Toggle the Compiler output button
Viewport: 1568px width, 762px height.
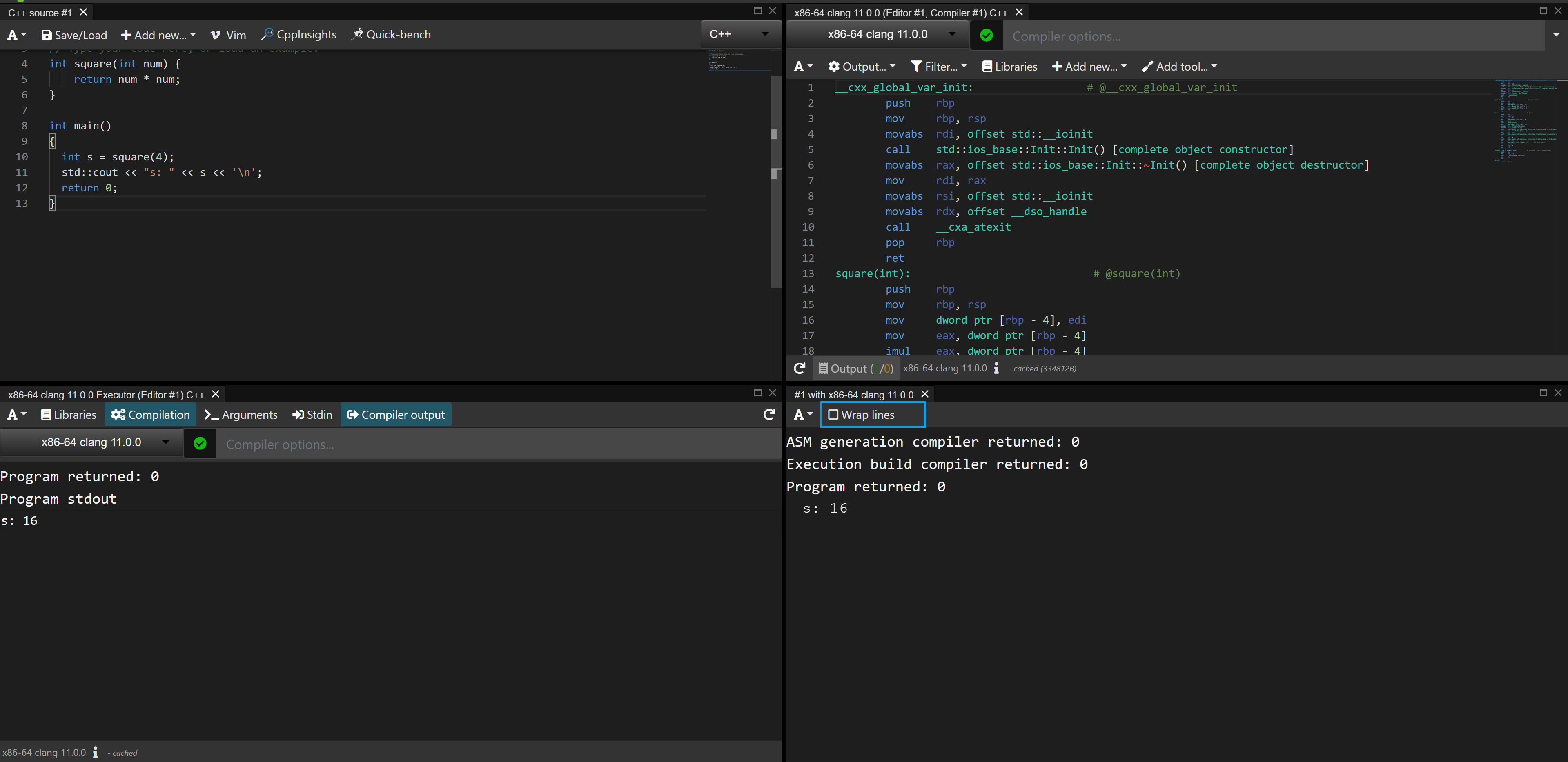click(396, 415)
